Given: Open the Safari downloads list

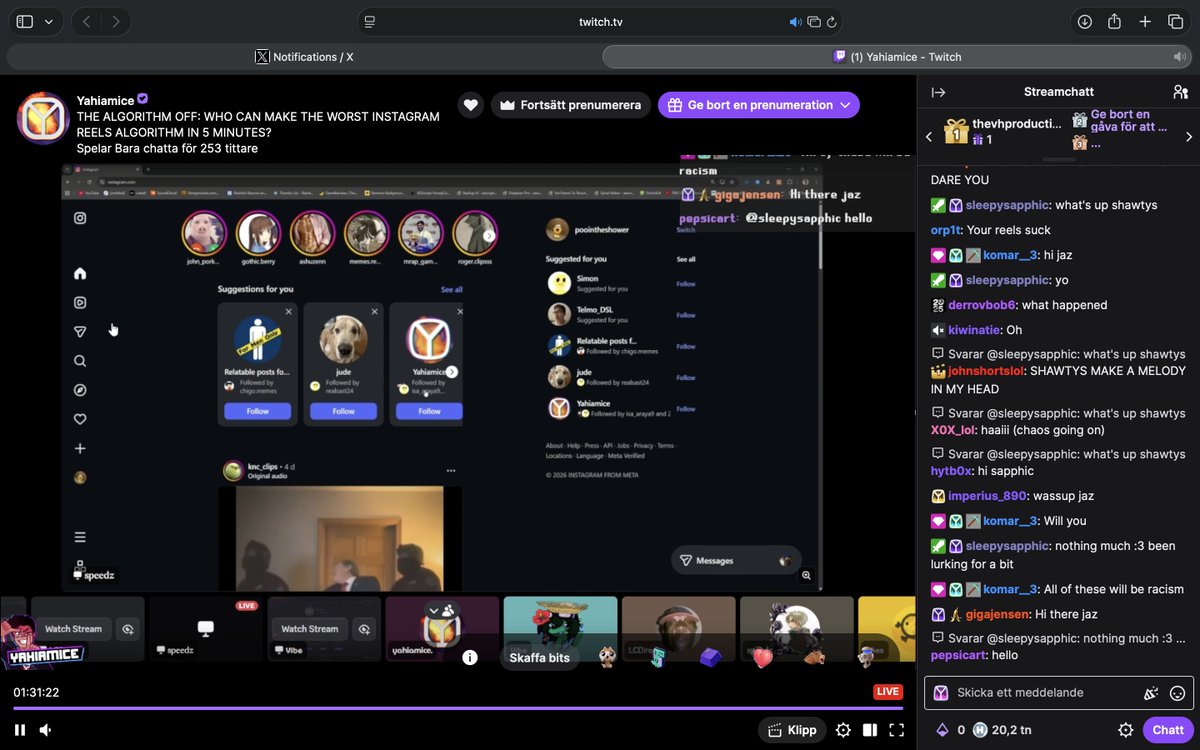Looking at the screenshot, I should tap(1084, 21).
